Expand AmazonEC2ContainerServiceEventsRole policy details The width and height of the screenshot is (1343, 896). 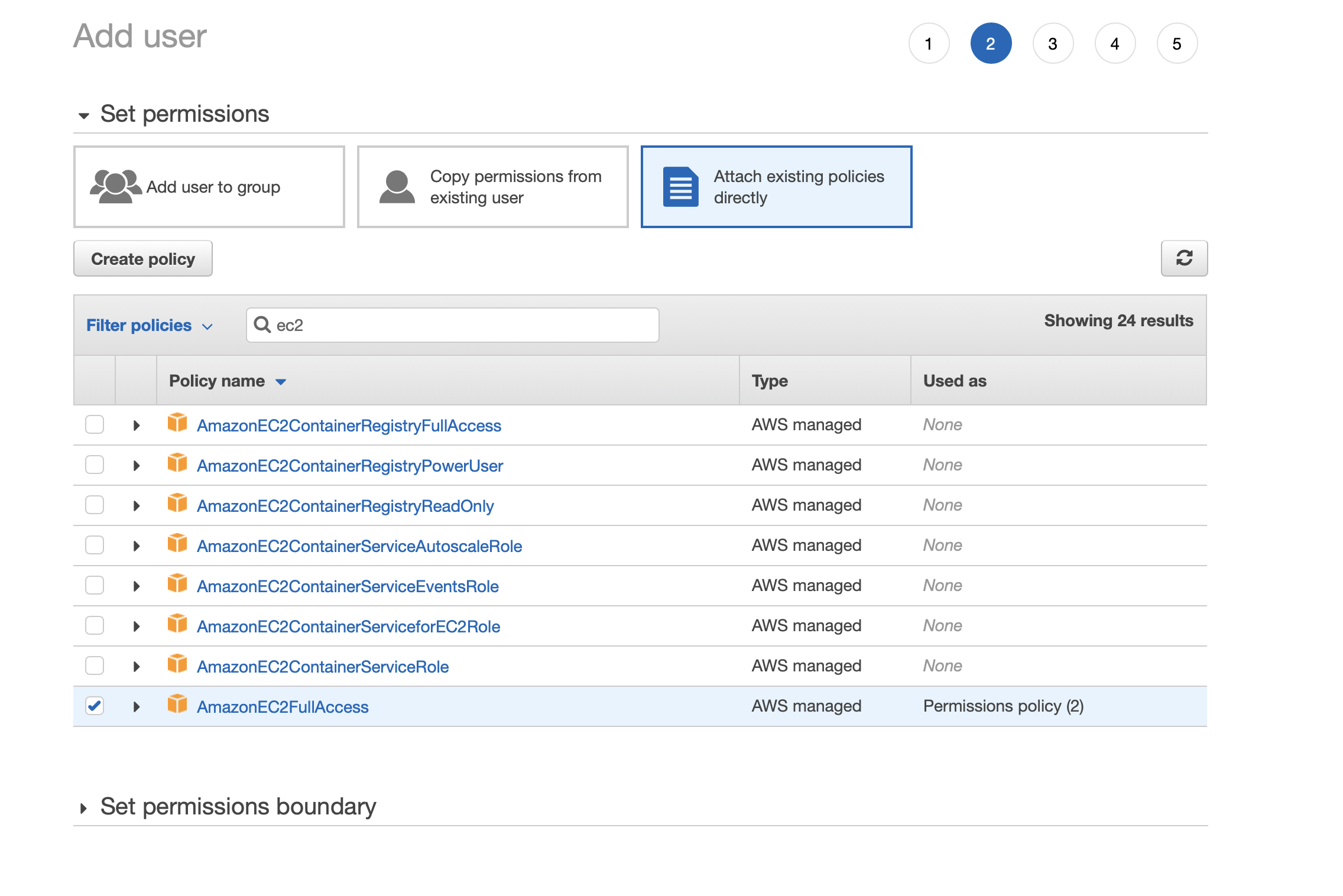coord(137,586)
